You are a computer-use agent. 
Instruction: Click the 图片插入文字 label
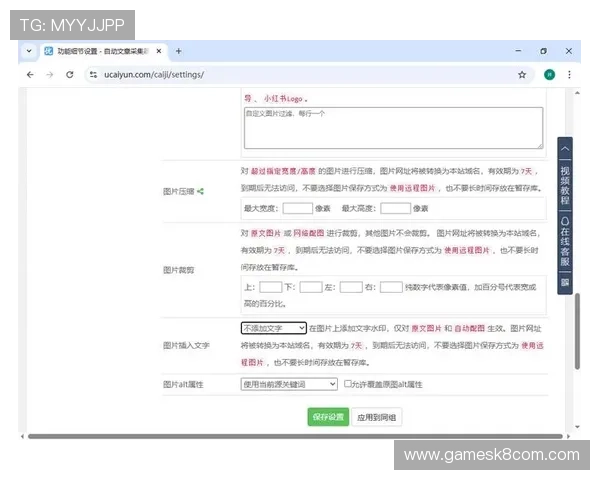click(x=186, y=345)
